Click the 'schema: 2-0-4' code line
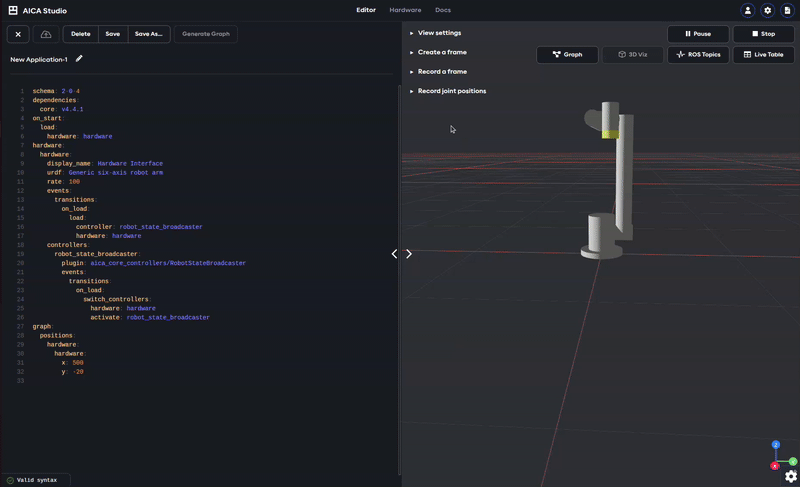The height and width of the screenshot is (487, 800). (x=56, y=91)
